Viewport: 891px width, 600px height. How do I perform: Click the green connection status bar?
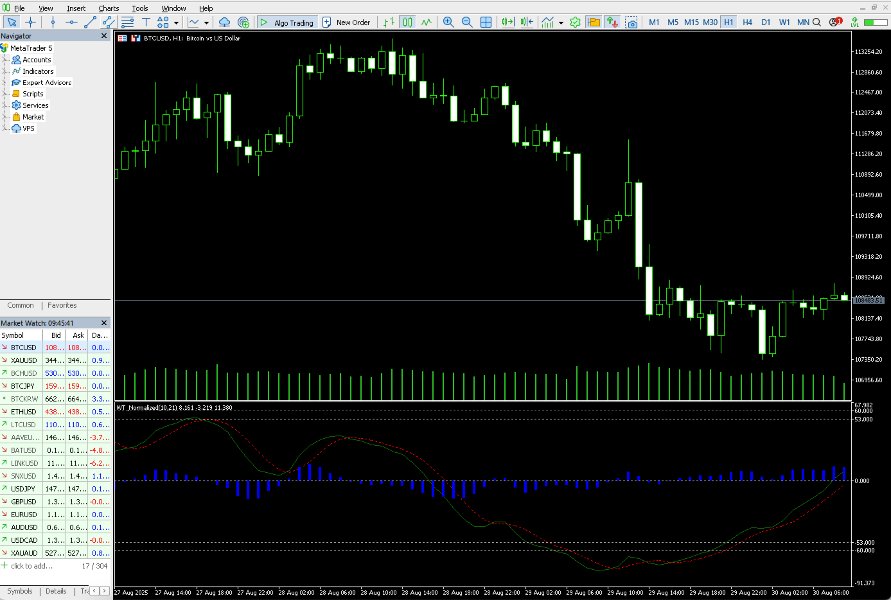[876, 22]
